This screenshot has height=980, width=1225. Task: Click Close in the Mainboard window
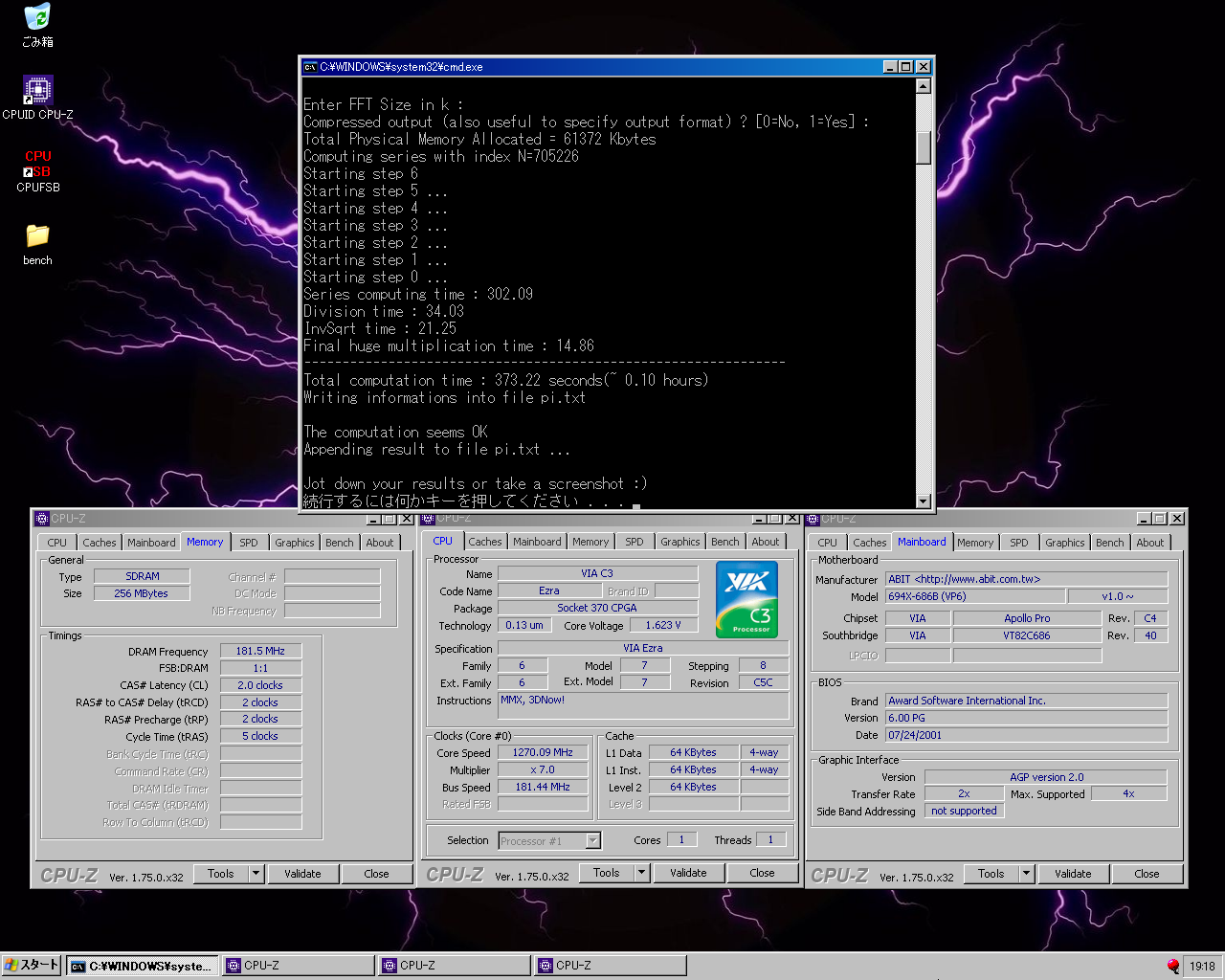[1147, 874]
